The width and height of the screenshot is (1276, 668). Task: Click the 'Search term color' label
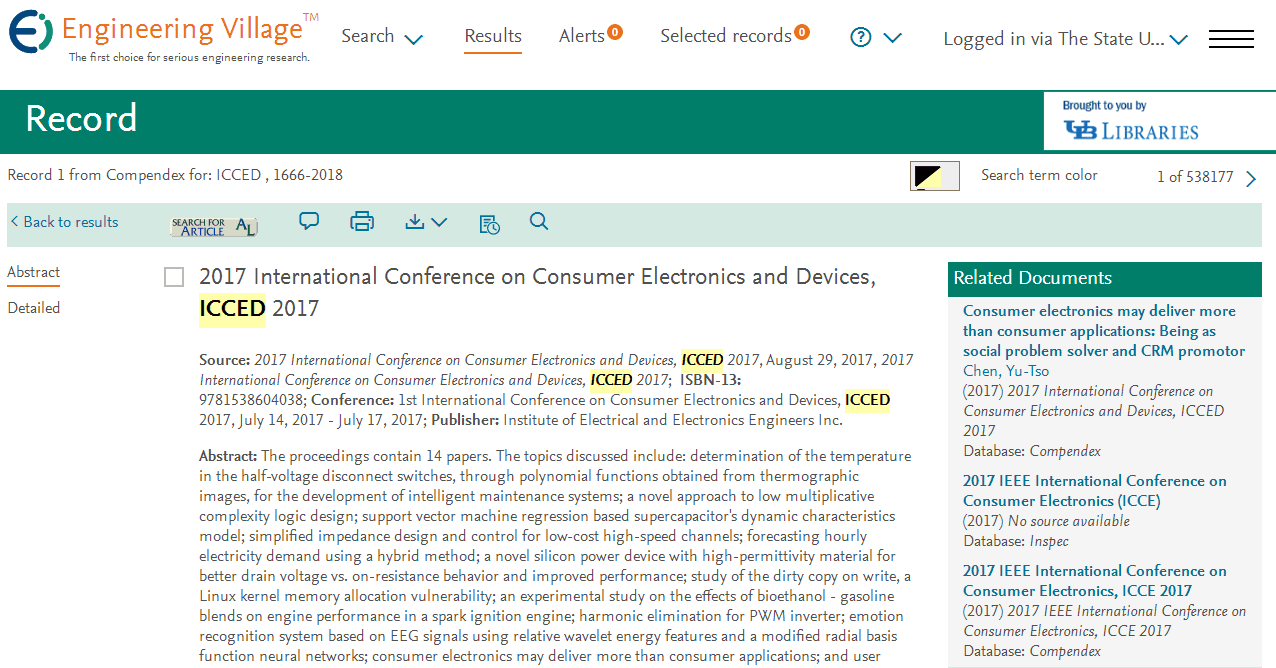point(1039,175)
